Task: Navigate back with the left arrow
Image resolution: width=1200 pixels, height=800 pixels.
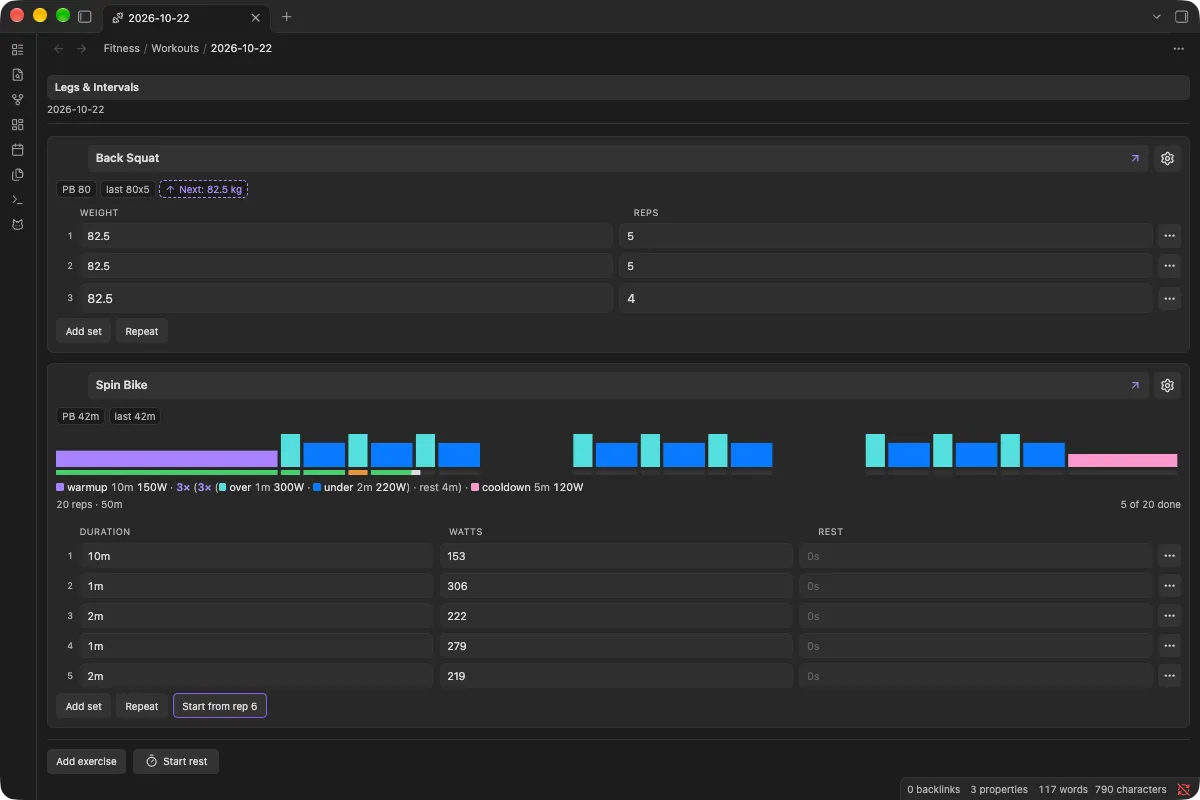Action: (x=59, y=48)
